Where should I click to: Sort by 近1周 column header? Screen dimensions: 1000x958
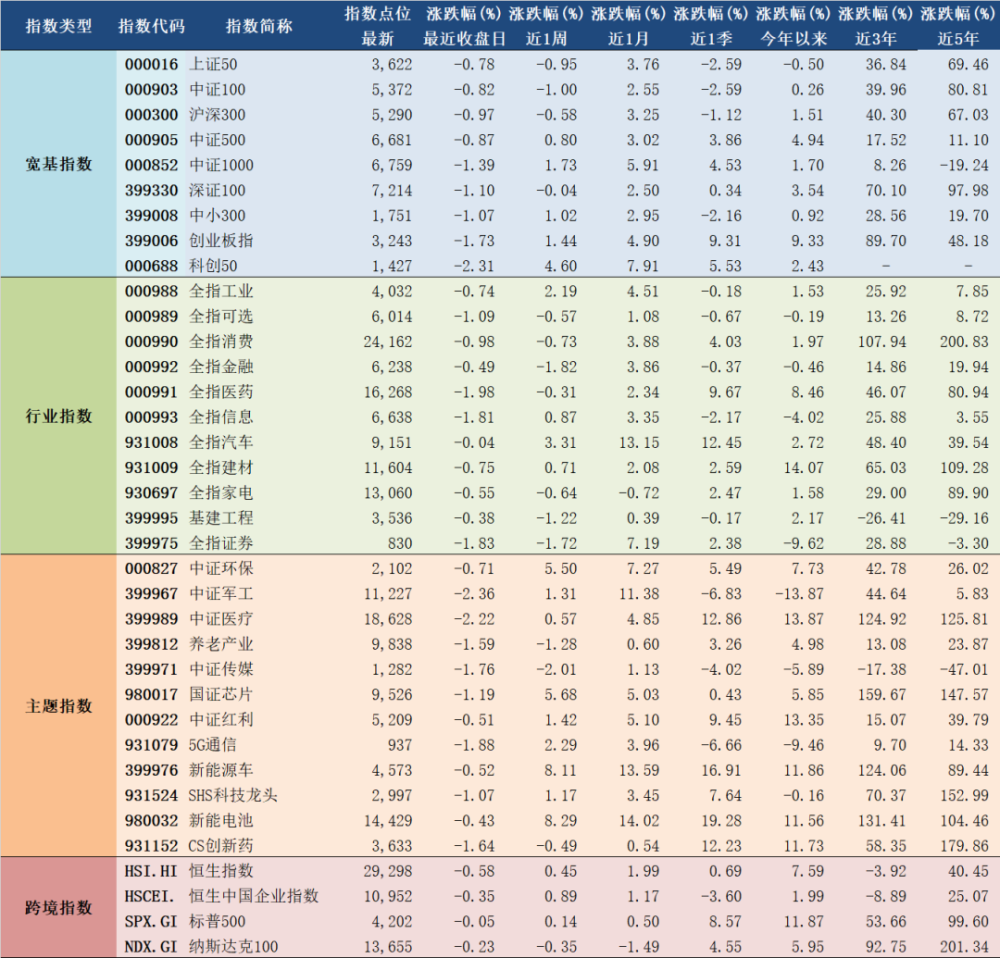click(543, 24)
